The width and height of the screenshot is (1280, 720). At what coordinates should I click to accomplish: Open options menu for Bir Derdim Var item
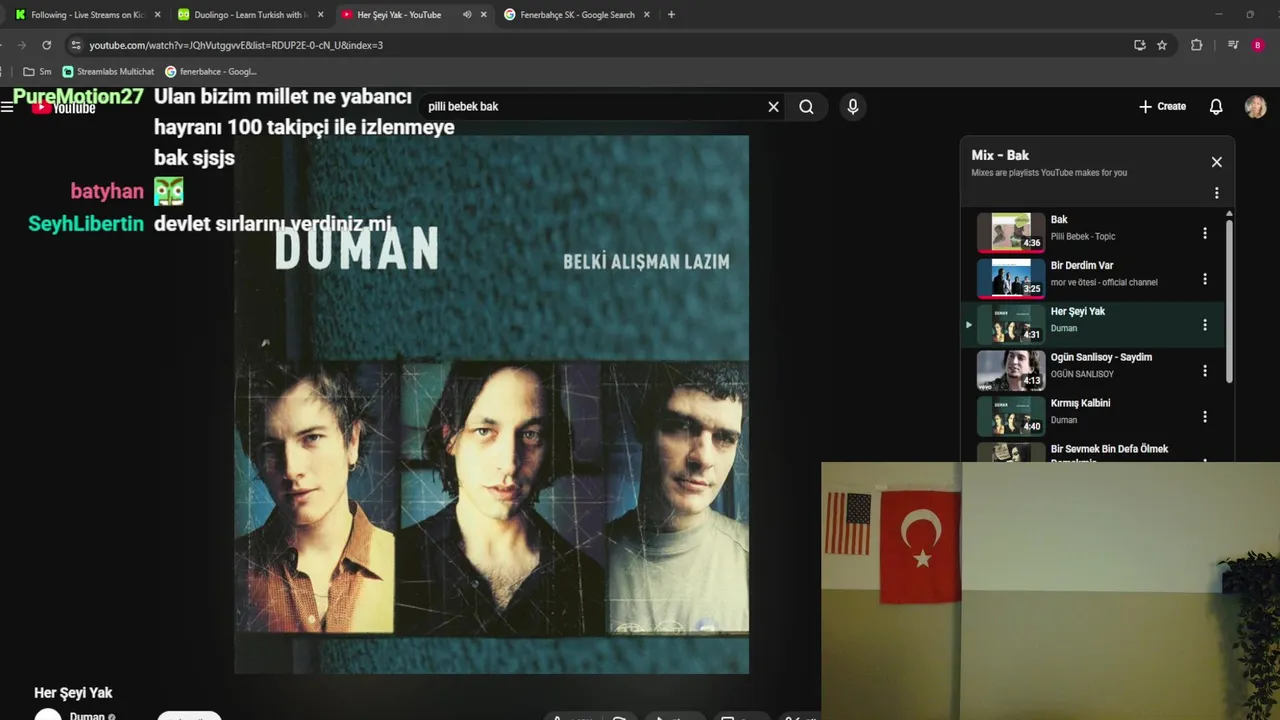click(x=1204, y=279)
